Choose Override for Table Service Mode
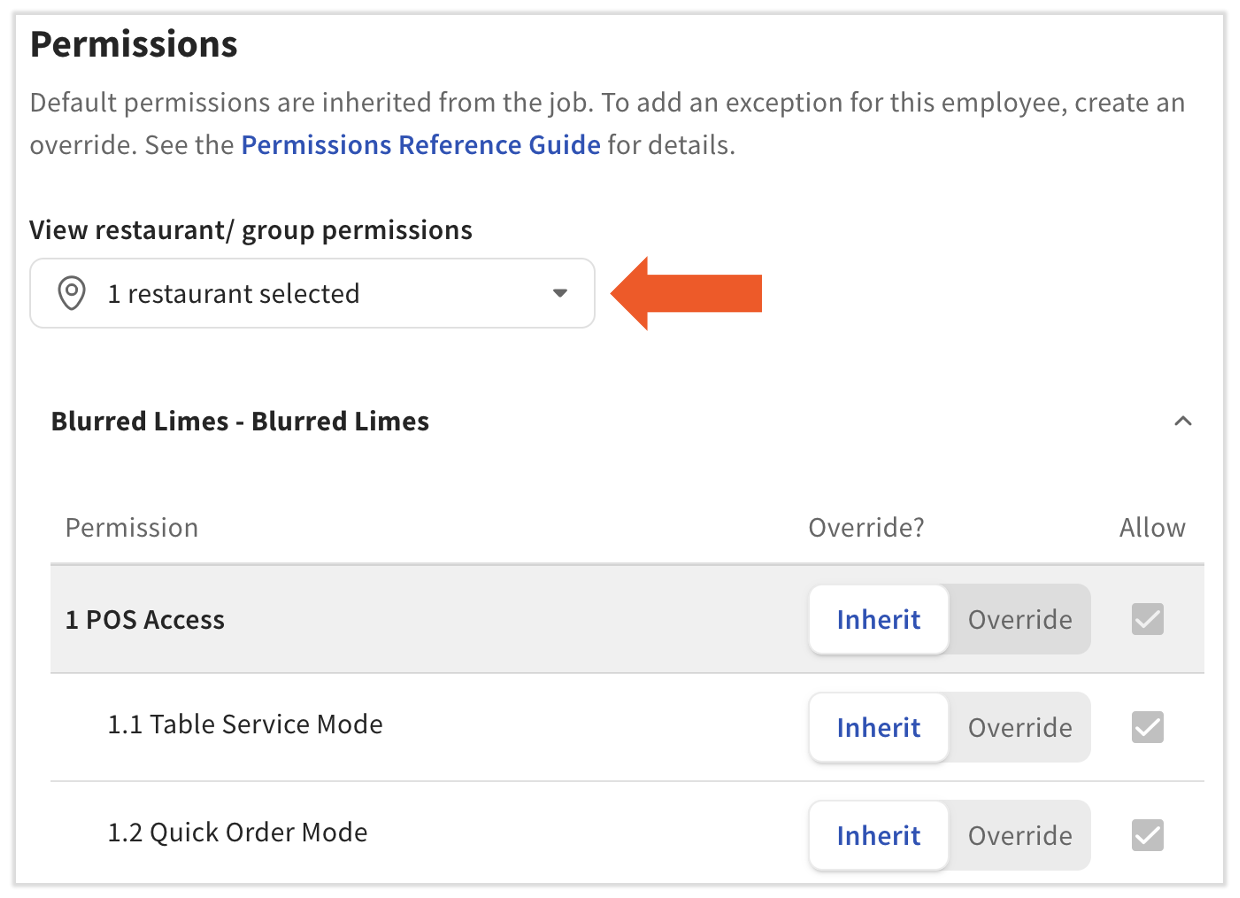Screen dimensions: 1240x898 tap(1019, 727)
